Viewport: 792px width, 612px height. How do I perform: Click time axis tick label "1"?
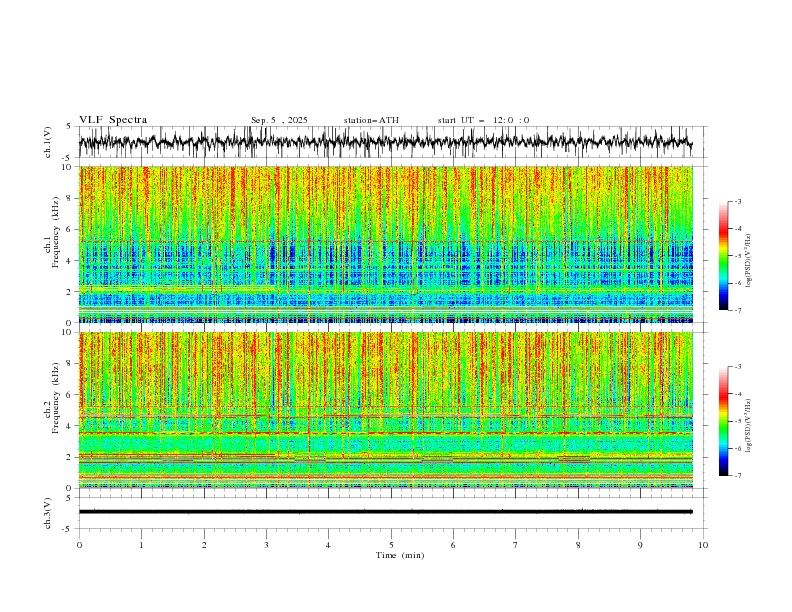[141, 545]
